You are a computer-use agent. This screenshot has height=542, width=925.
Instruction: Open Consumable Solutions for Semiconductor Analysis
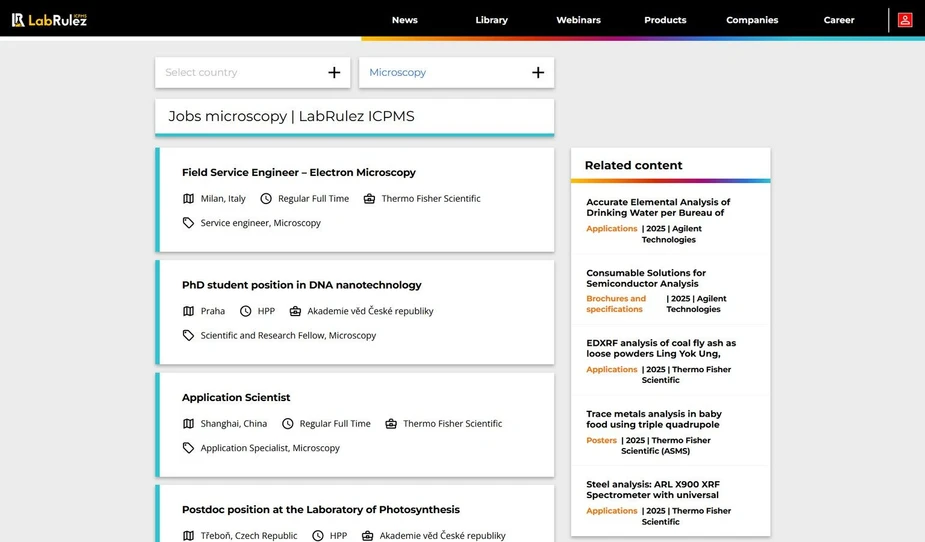point(645,278)
